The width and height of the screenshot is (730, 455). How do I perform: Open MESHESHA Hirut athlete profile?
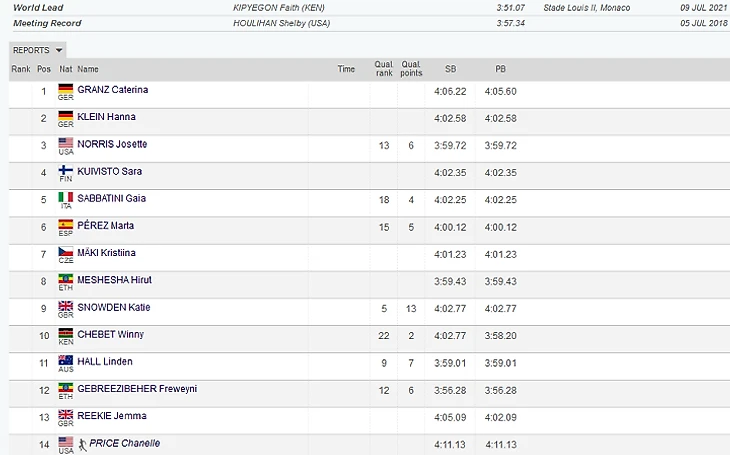pos(114,279)
